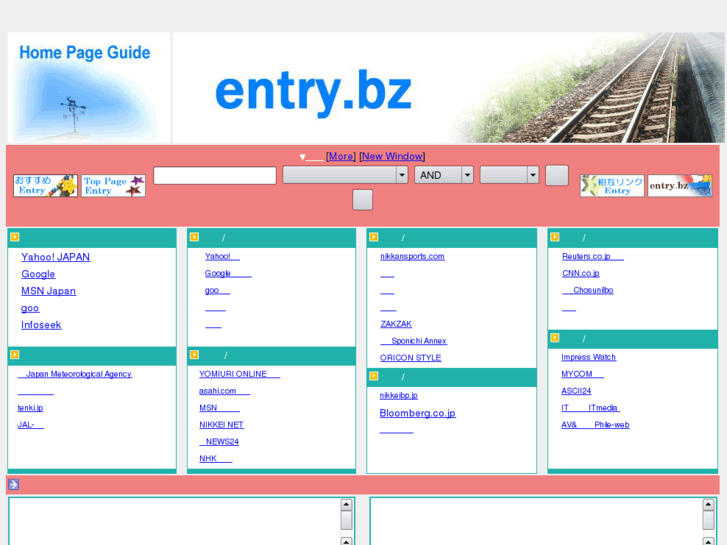
Task: Click the arrow icon above nikkansports.com section
Action: click(x=374, y=237)
